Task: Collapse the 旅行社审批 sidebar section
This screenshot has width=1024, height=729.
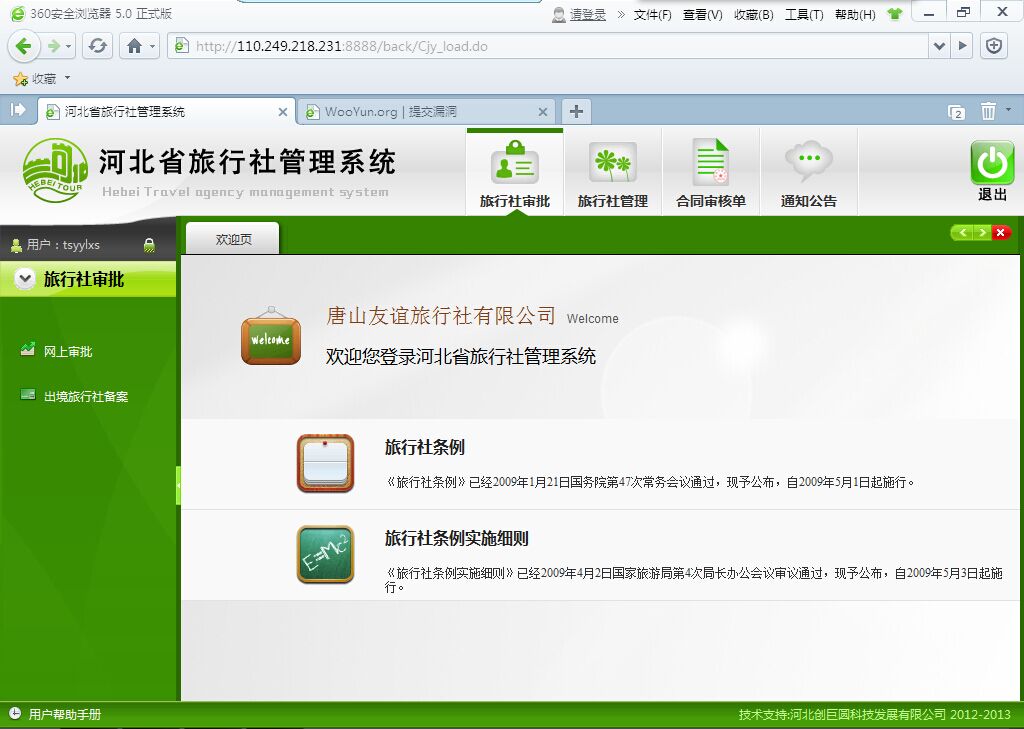Action: (x=25, y=279)
